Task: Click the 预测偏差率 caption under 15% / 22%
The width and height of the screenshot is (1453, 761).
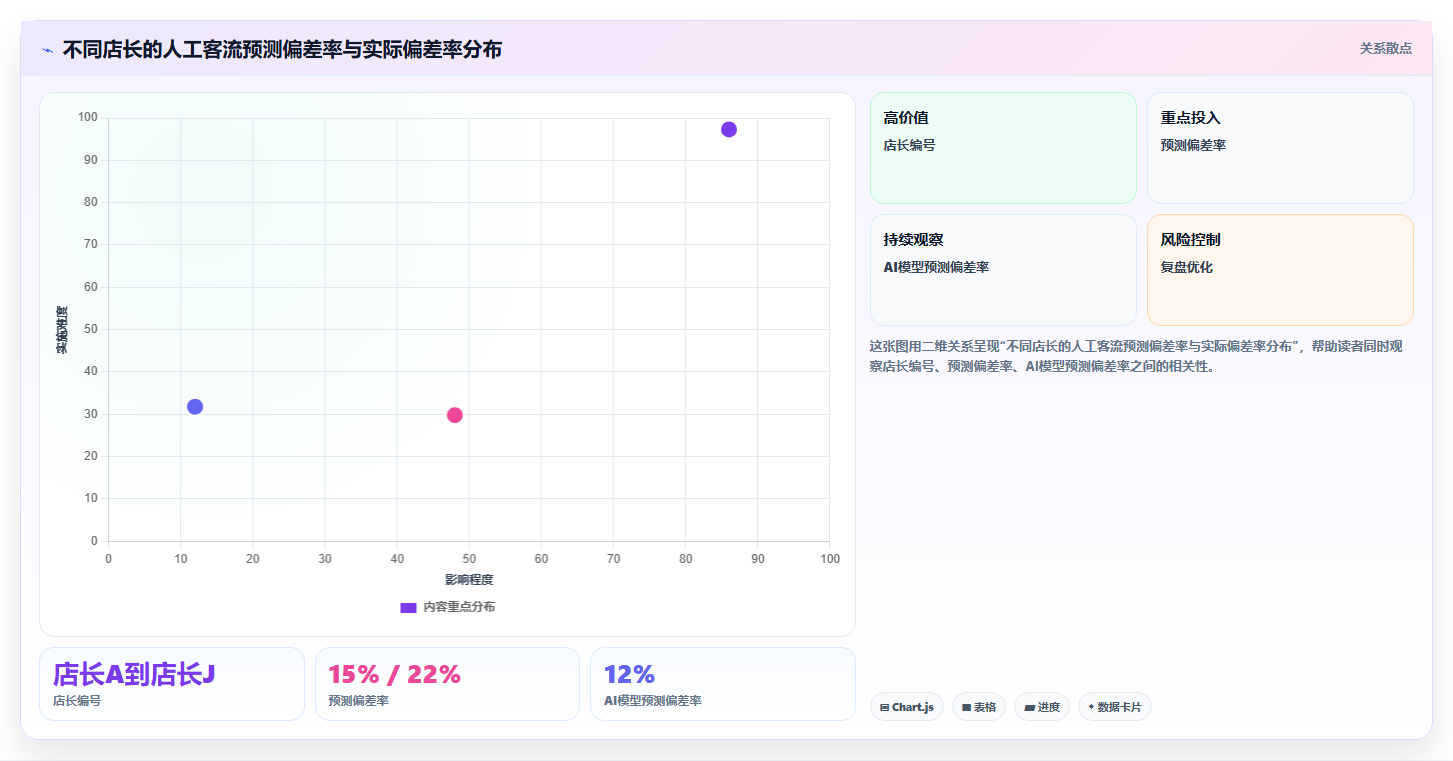Action: [x=358, y=701]
